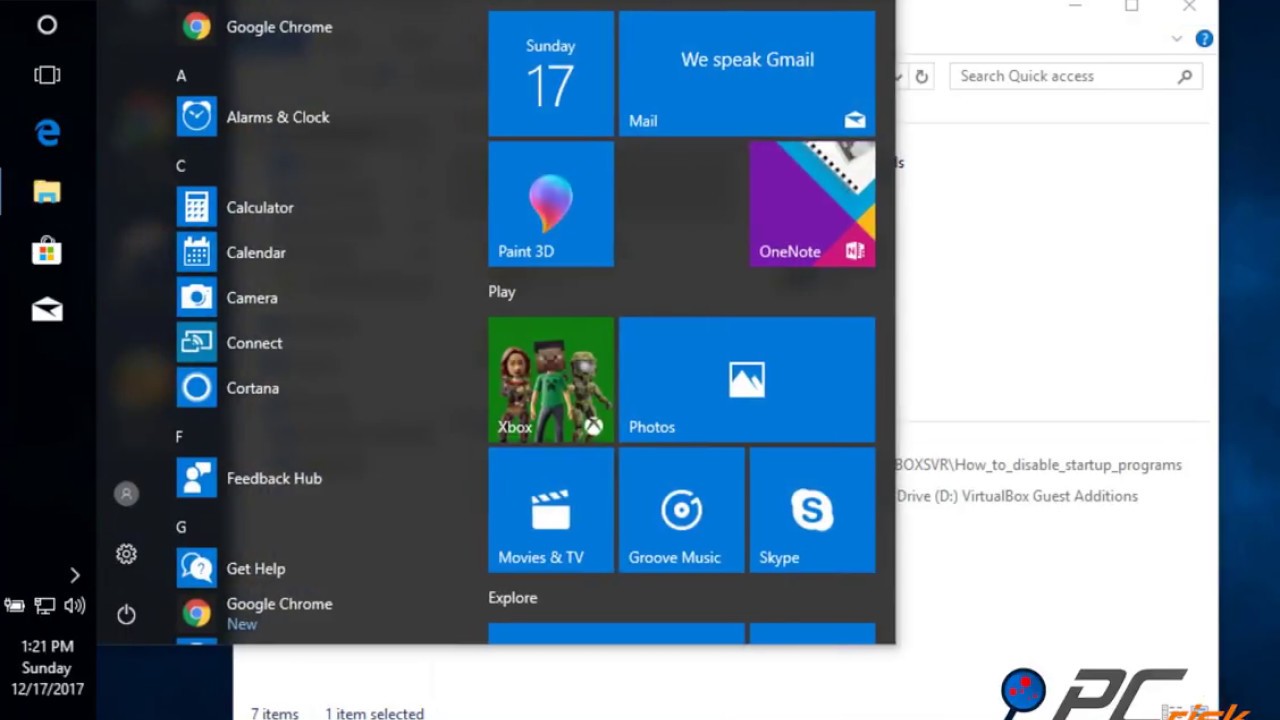Open Start menu Settings gear
1280x720 pixels.
coord(126,554)
